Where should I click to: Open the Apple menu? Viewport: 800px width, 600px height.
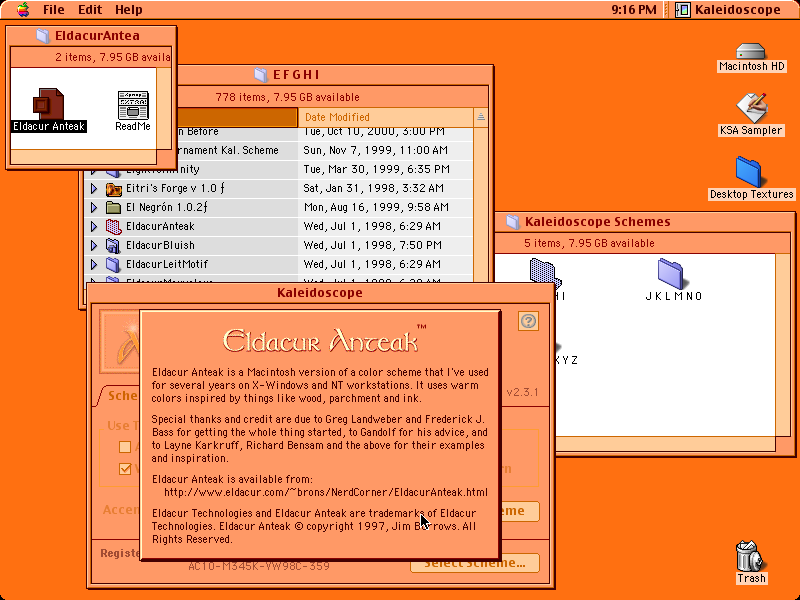[x=23, y=9]
